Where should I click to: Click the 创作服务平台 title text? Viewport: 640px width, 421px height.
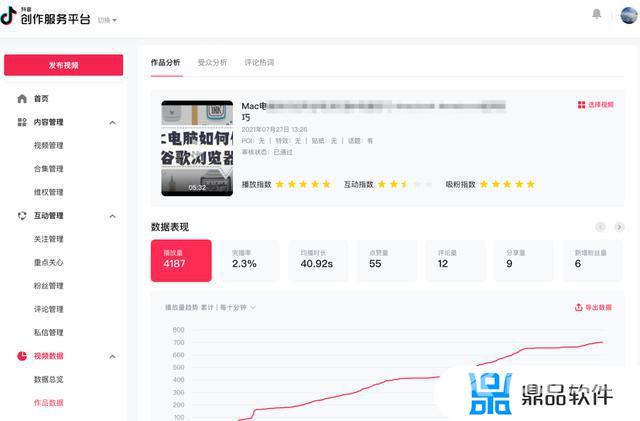tap(56, 19)
